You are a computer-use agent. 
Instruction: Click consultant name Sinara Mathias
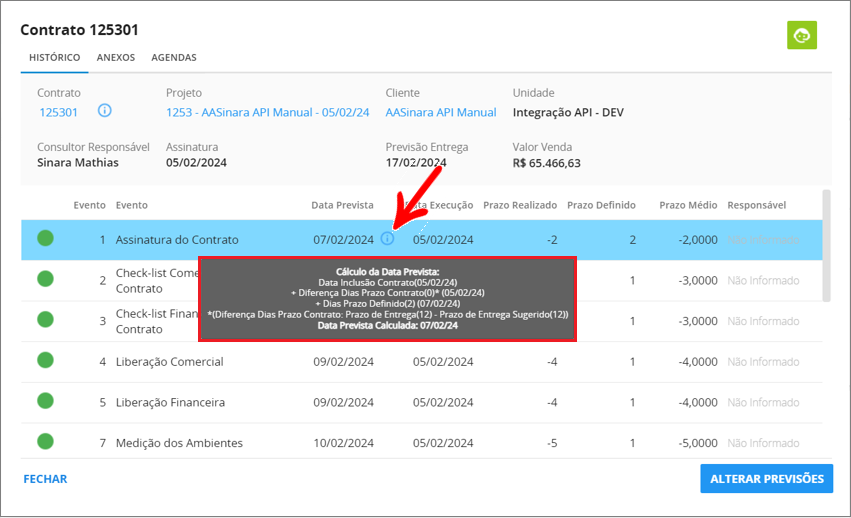[78, 163]
